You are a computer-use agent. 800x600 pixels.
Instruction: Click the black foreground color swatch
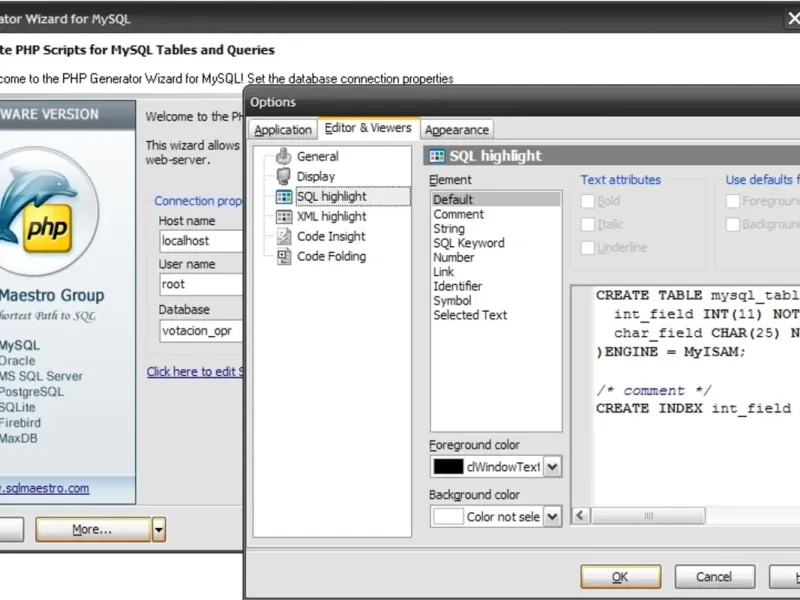pyautogui.click(x=448, y=466)
